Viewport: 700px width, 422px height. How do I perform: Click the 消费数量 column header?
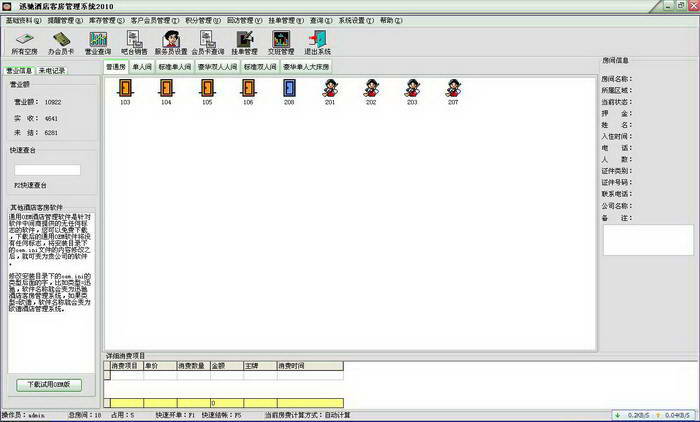click(194, 366)
